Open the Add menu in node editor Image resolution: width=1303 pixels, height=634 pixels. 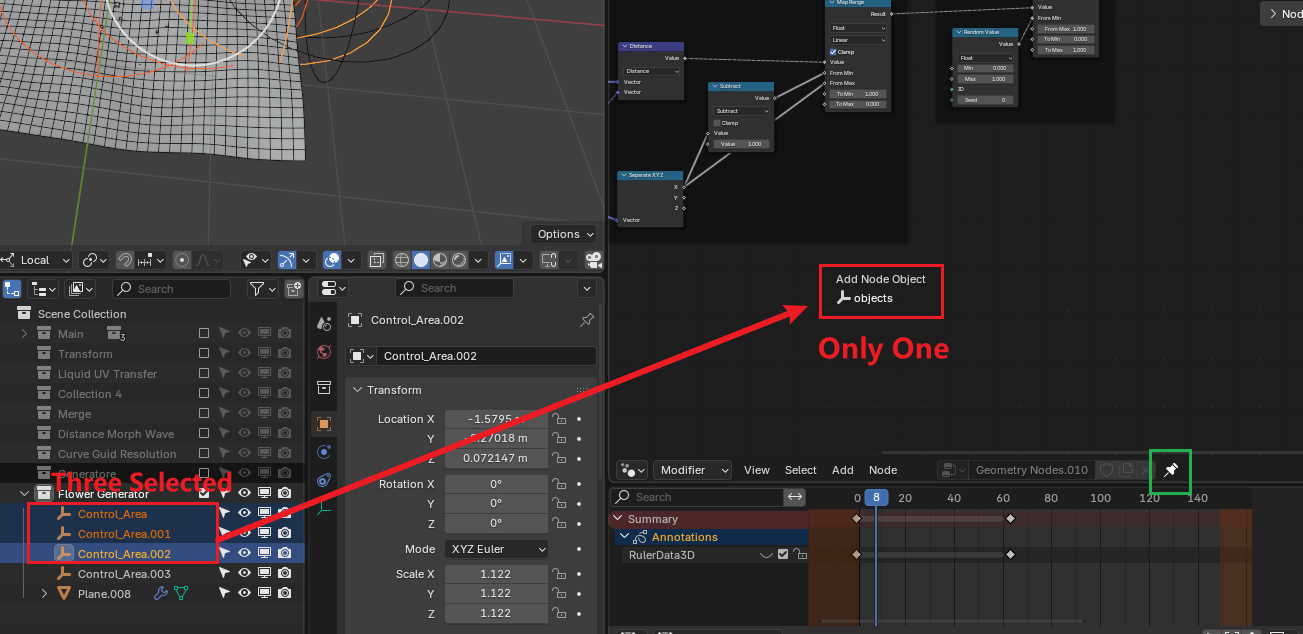(843, 470)
